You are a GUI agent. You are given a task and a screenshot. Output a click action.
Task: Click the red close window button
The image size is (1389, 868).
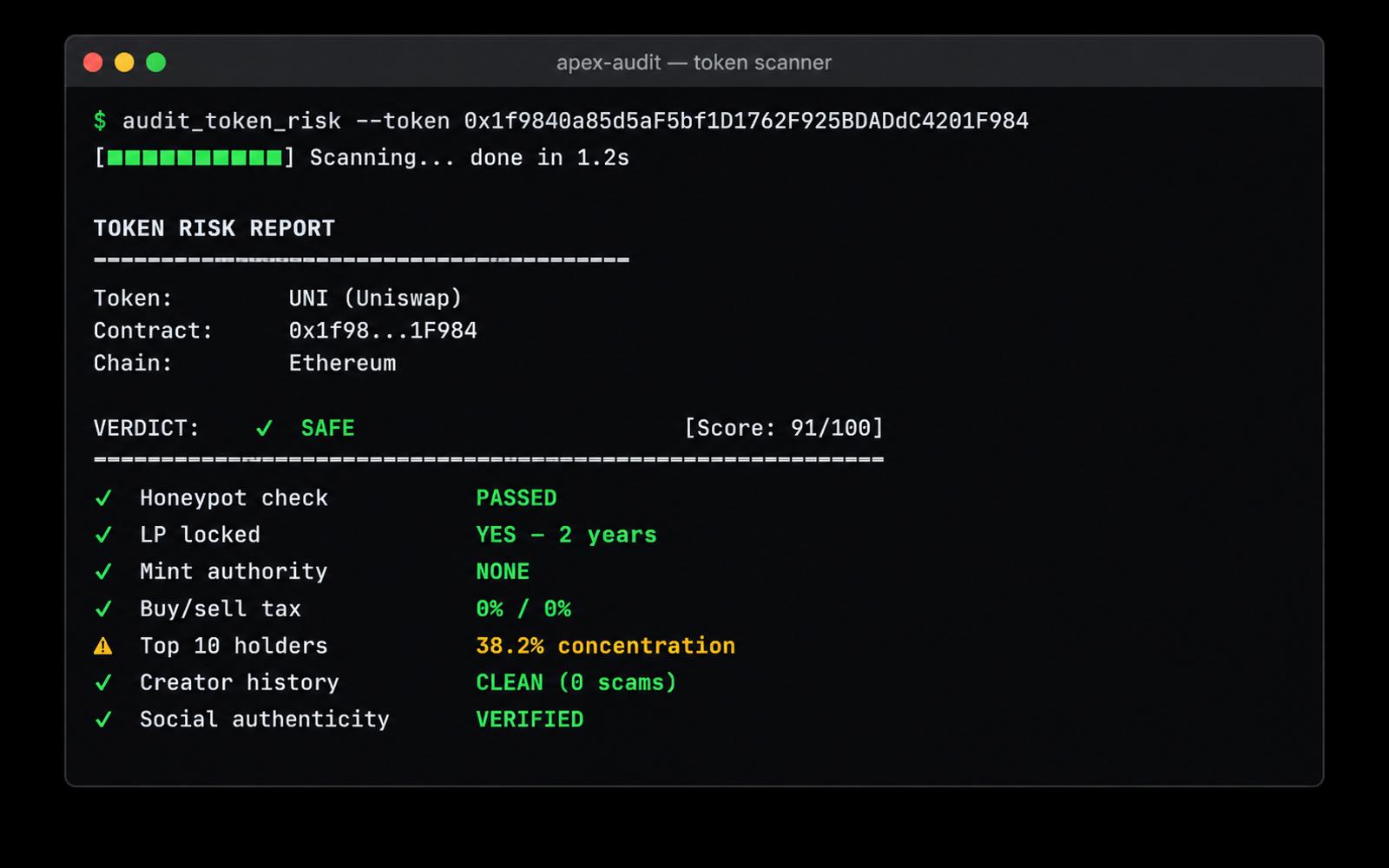(x=93, y=62)
